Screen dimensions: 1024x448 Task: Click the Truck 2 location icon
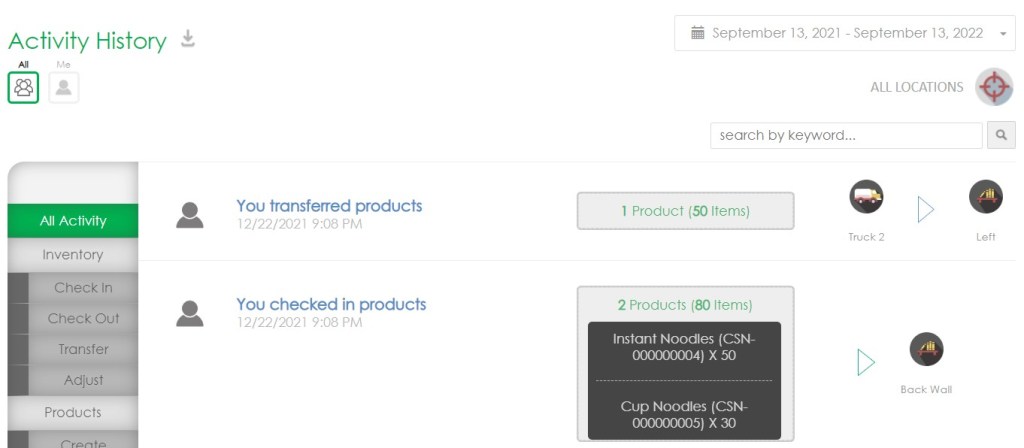click(866, 197)
